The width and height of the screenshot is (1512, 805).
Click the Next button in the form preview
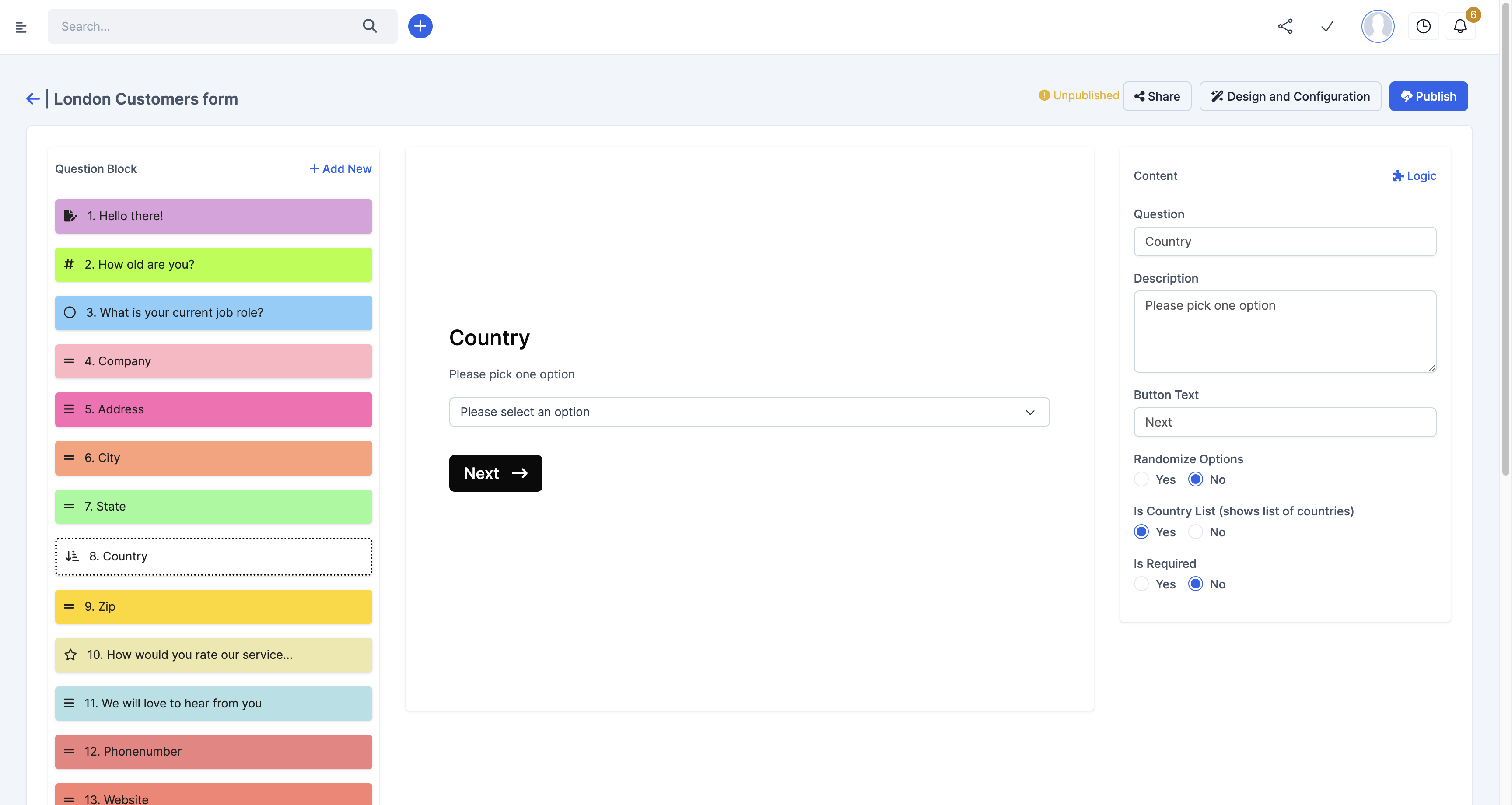point(495,472)
